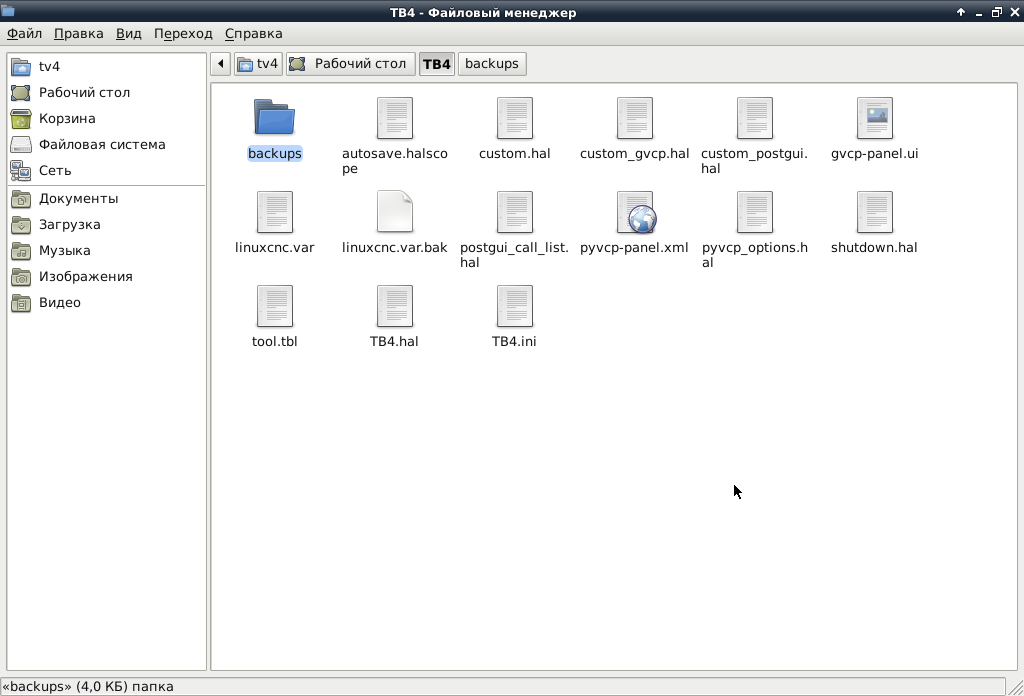
Task: Open tv4 home in sidebar
Action: coord(106,67)
